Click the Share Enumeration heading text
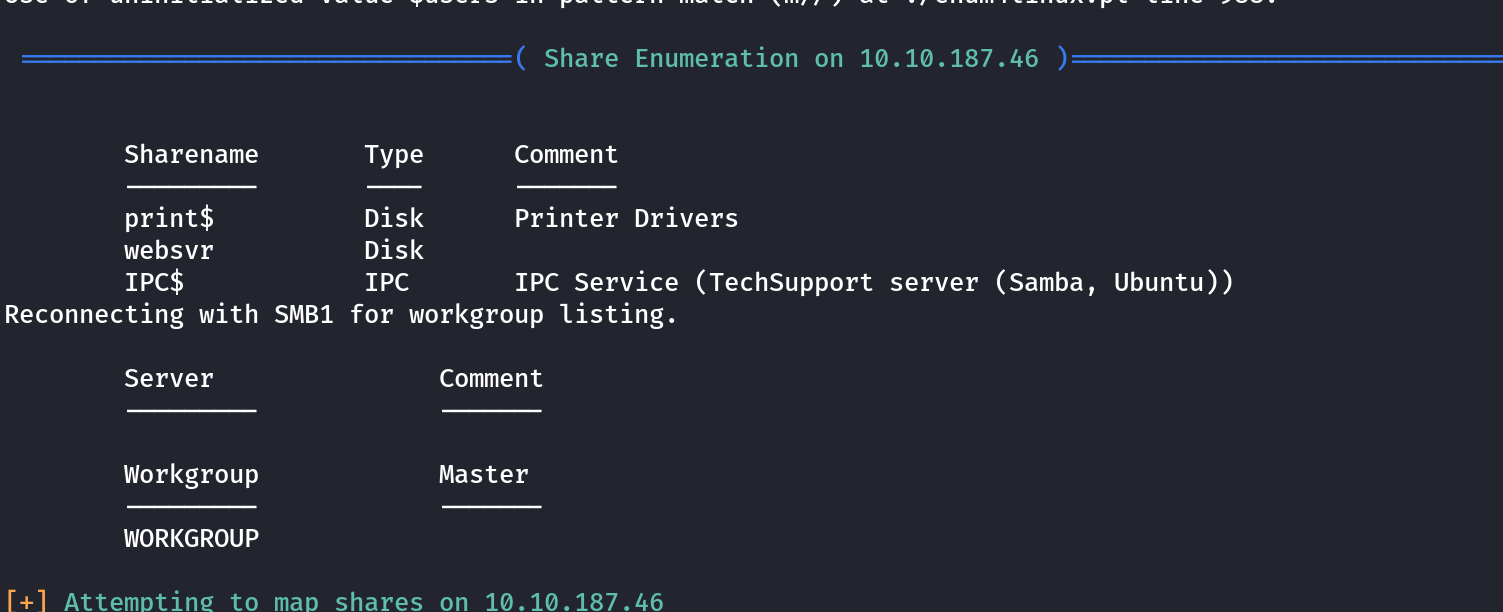The height and width of the screenshot is (612, 1503). tap(671, 59)
